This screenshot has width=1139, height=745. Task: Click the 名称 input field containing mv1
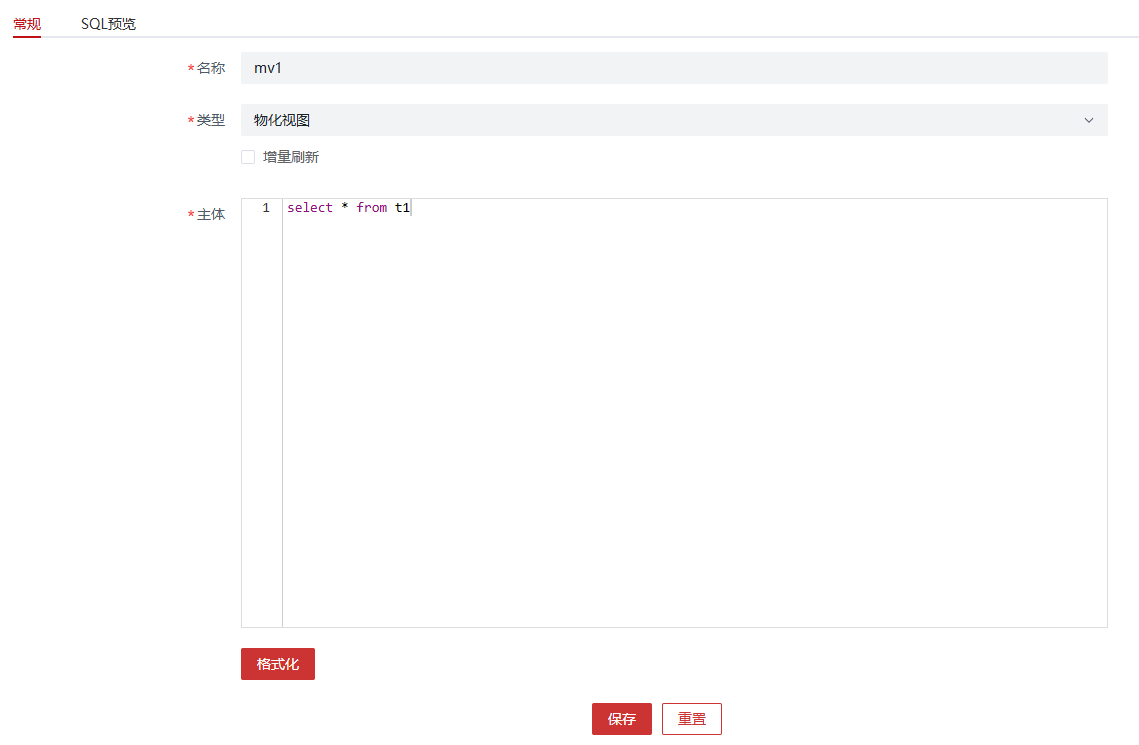(x=673, y=68)
